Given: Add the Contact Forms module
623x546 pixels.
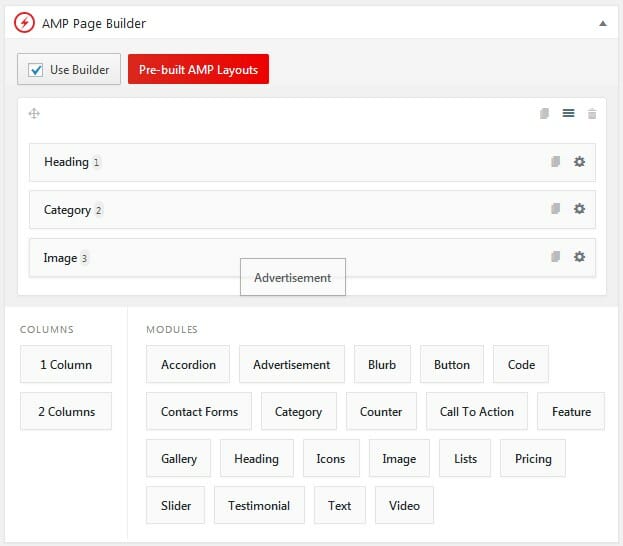Looking at the screenshot, I should [199, 411].
